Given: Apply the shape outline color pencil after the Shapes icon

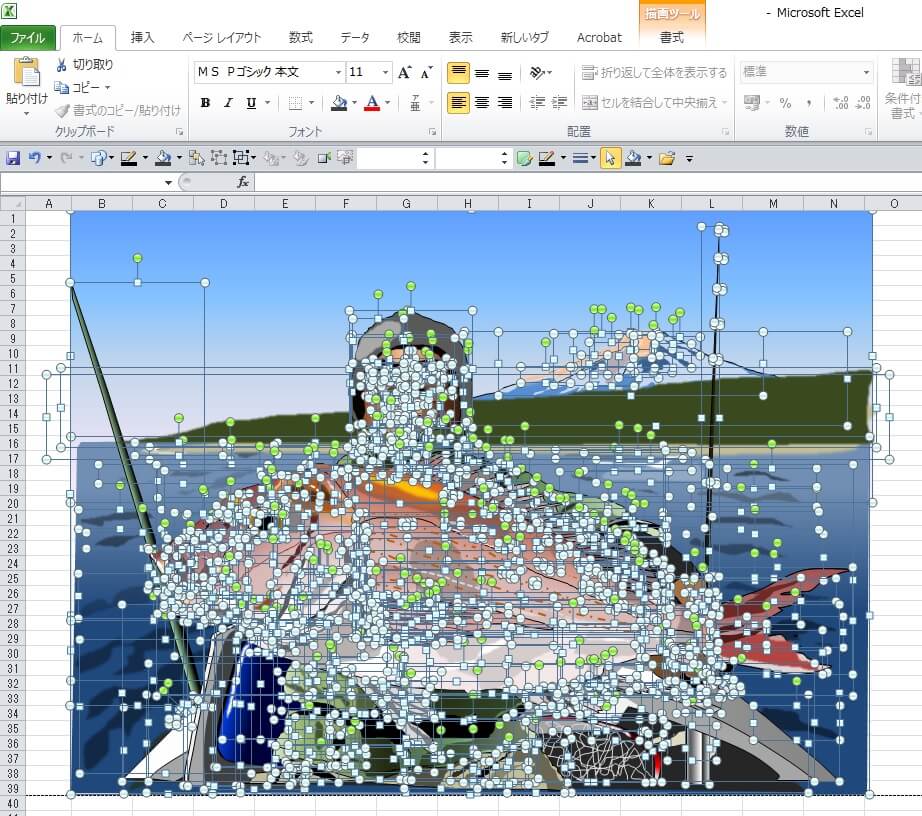Looking at the screenshot, I should click(x=128, y=158).
